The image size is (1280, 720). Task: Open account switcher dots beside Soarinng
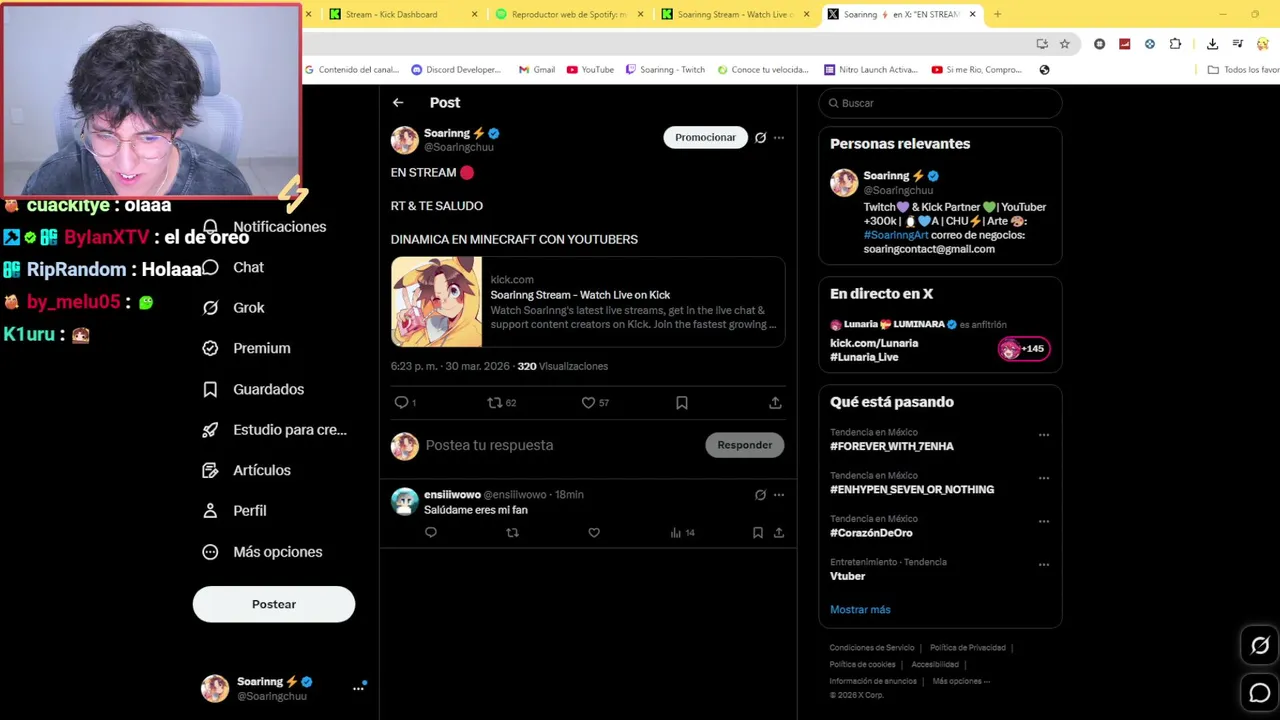click(x=358, y=688)
